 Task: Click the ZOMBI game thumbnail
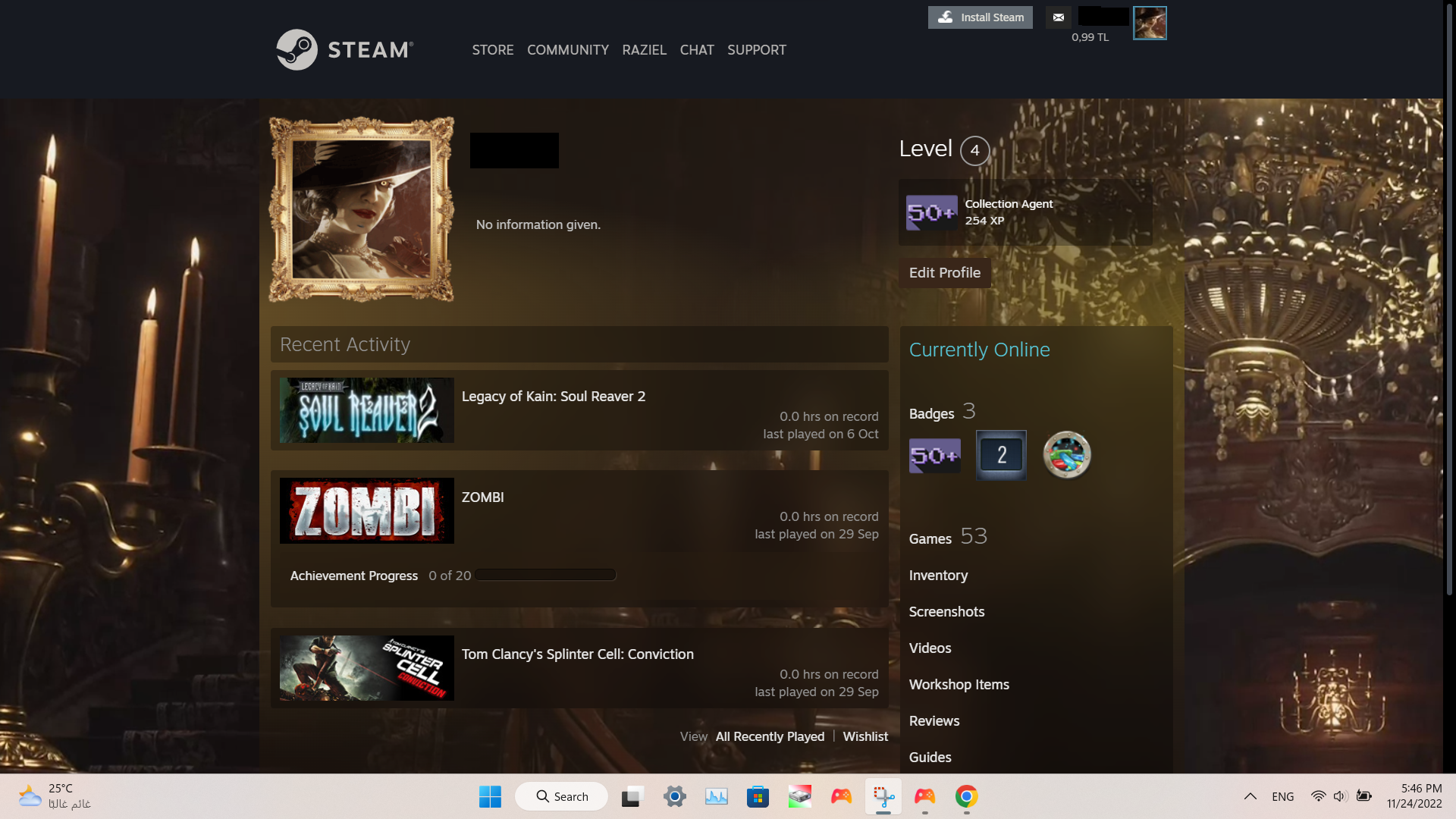(367, 510)
